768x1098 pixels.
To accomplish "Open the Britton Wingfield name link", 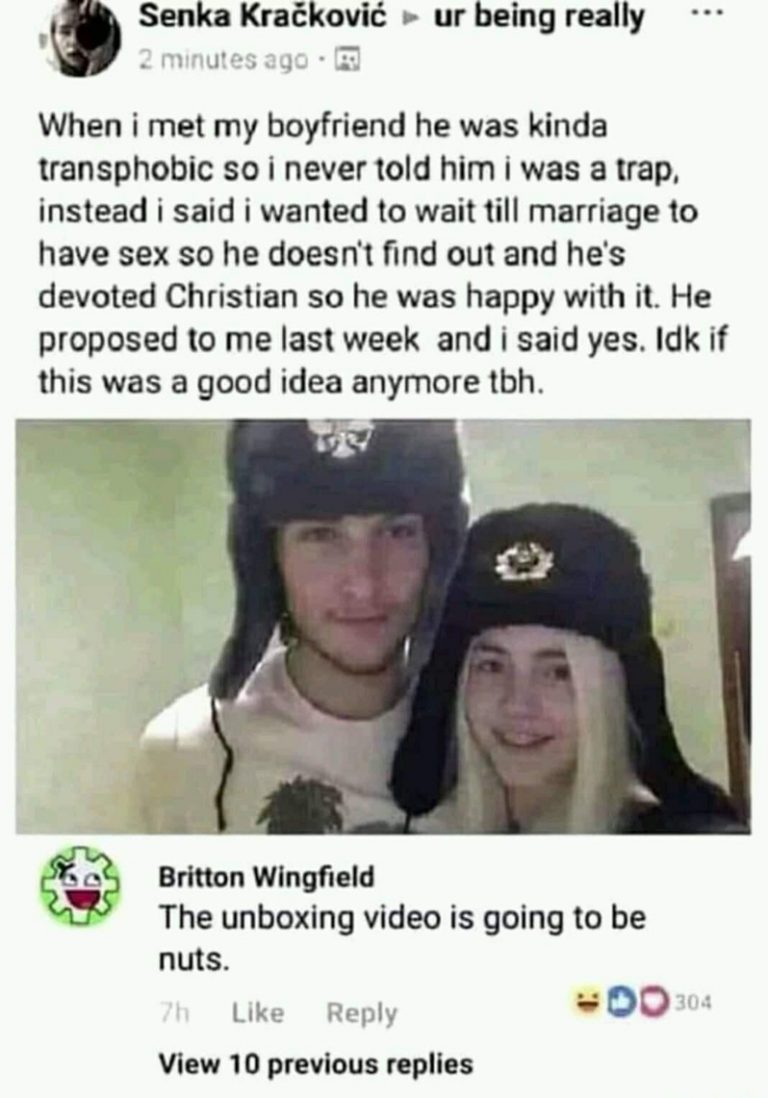I will point(266,876).
